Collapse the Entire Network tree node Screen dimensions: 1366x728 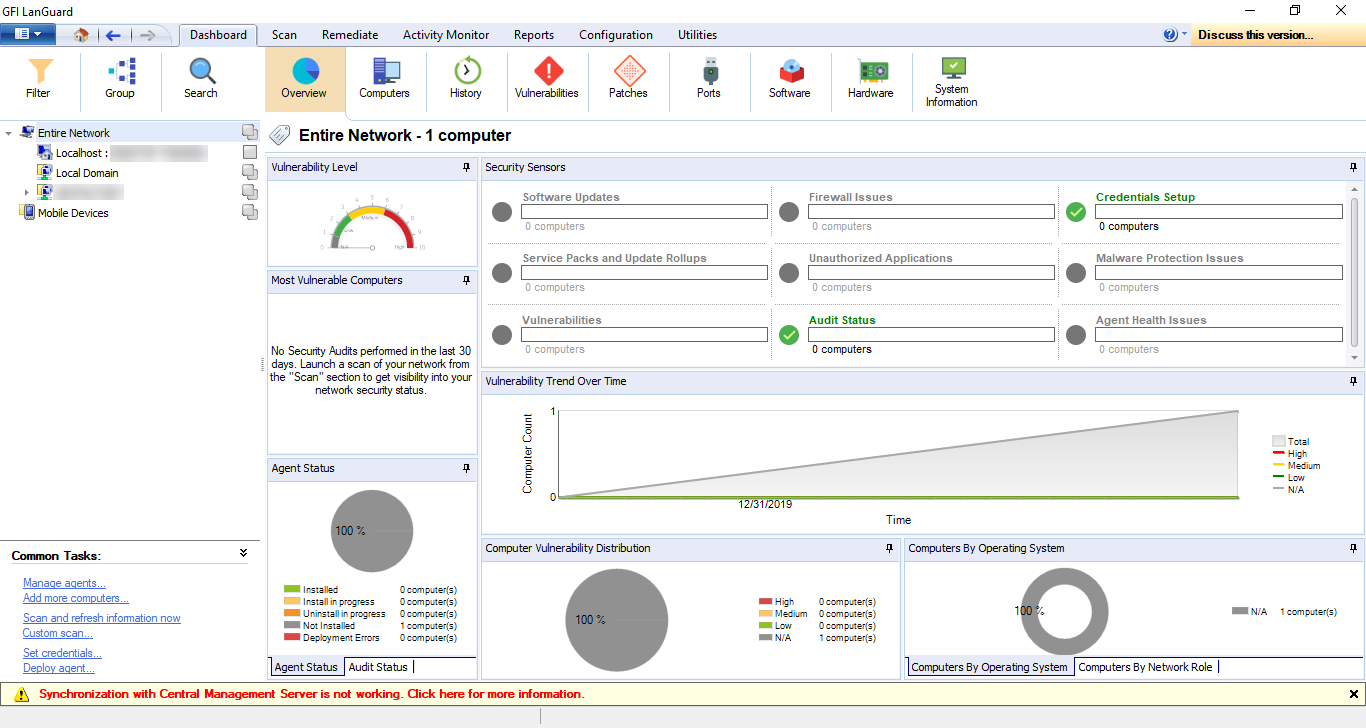click(x=9, y=133)
